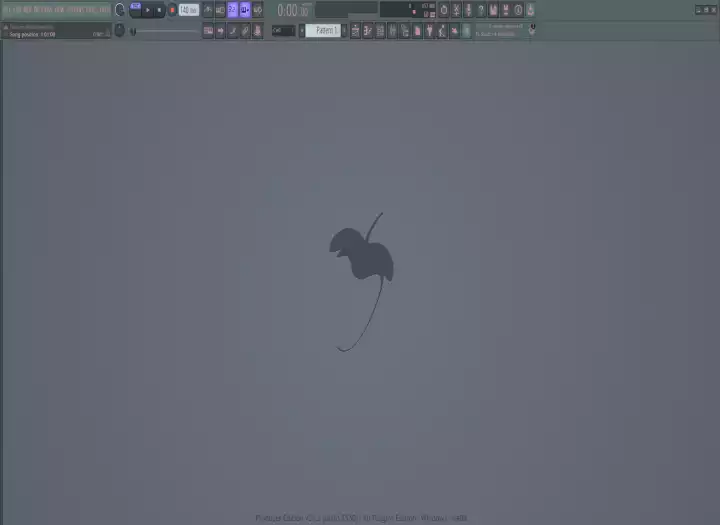The image size is (720, 525).
Task: Disable the highlighted countdown before recording button
Action: (x=233, y=10)
